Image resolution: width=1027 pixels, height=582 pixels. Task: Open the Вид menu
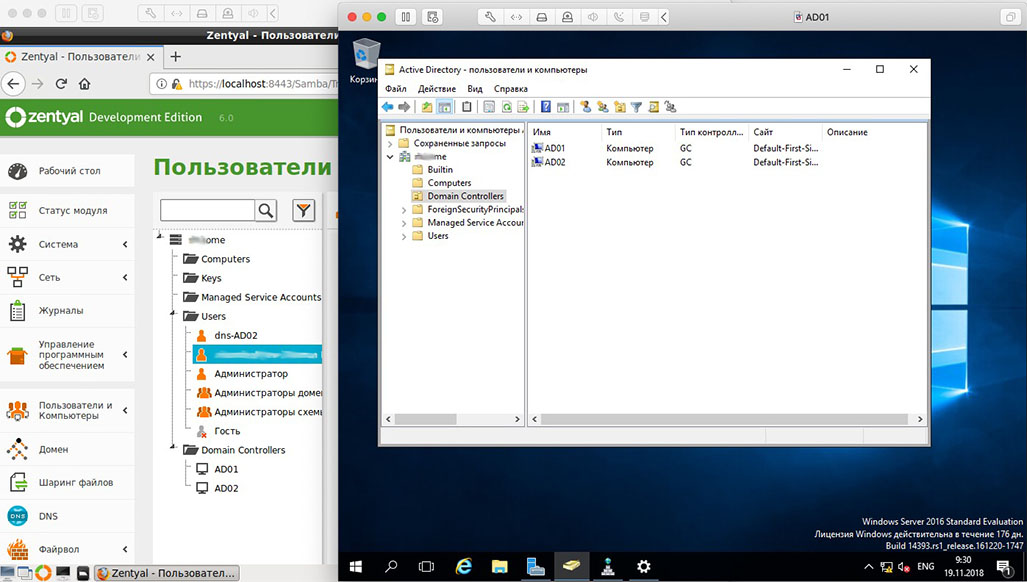475,88
